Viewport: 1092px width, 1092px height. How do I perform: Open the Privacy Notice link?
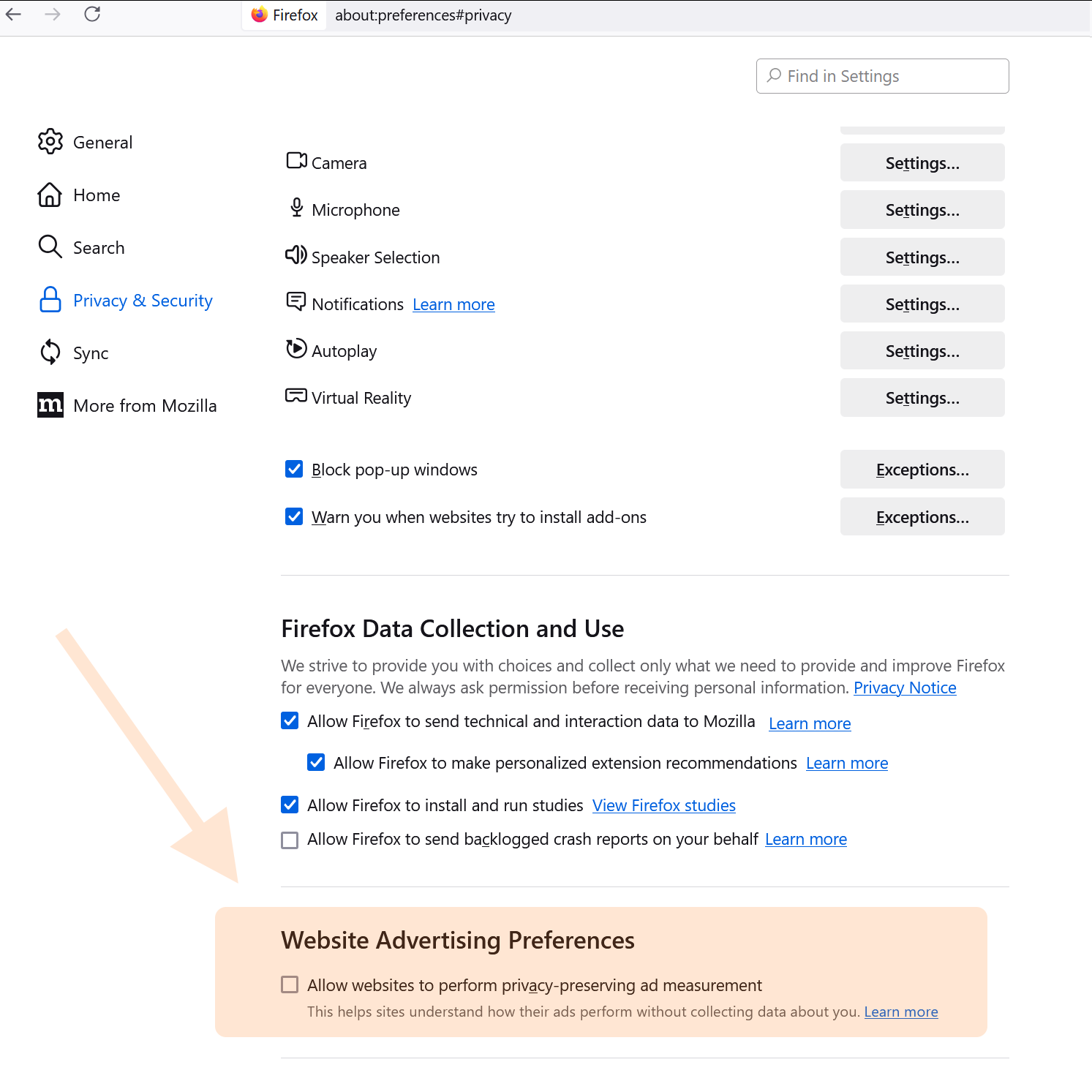click(905, 688)
